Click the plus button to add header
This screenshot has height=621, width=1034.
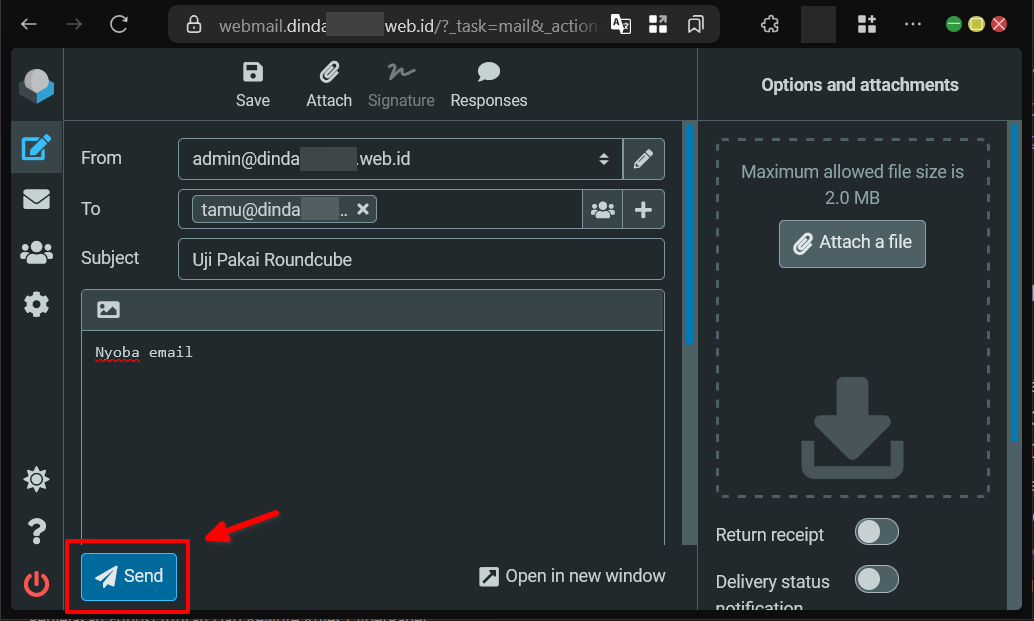pyautogui.click(x=643, y=210)
